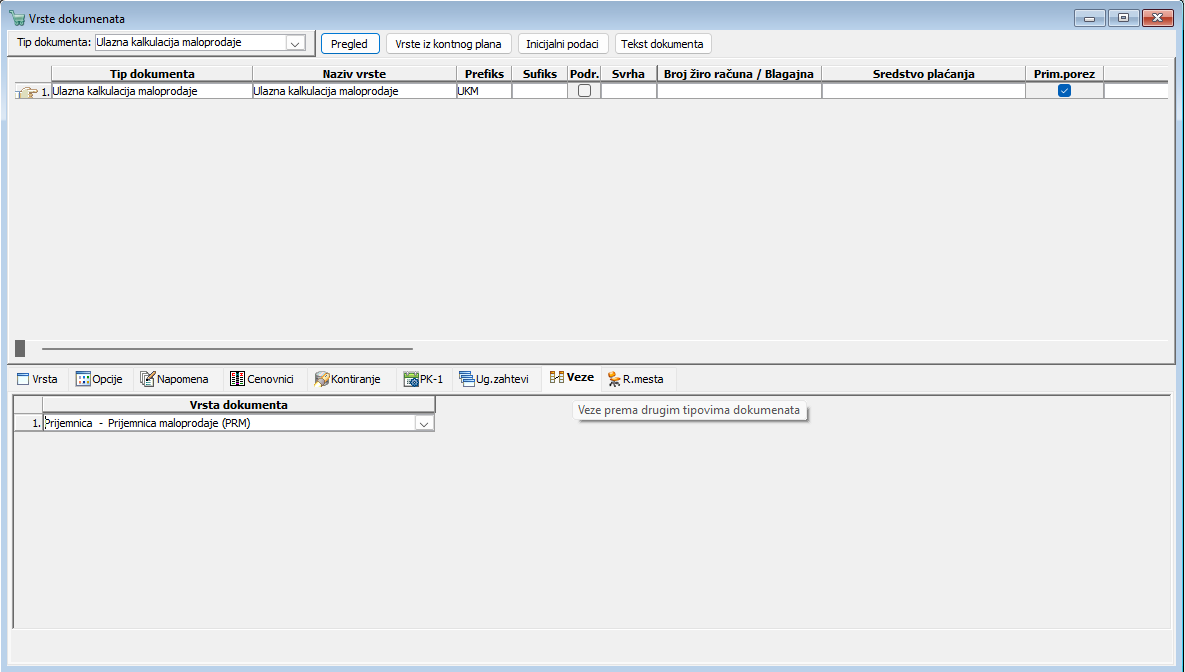Click the R.mesta tab person icon
1185x672 pixels.
(613, 379)
